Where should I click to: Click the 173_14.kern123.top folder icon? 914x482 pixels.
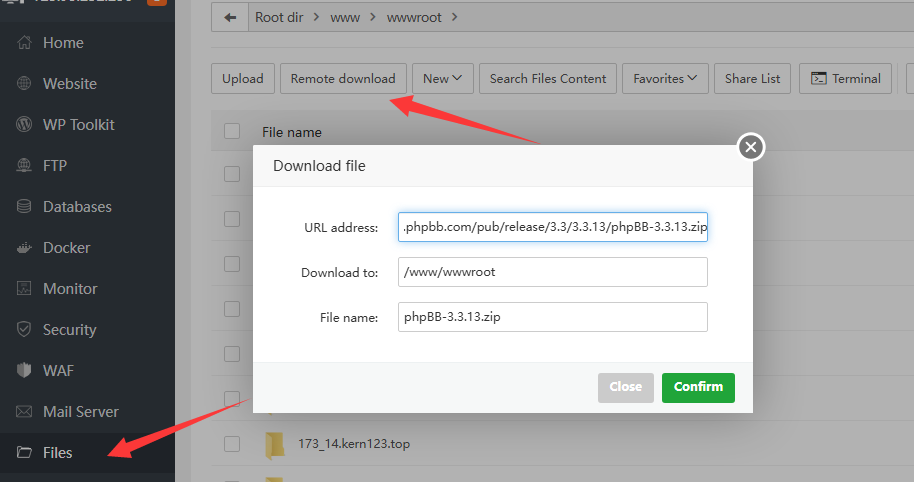click(x=274, y=445)
